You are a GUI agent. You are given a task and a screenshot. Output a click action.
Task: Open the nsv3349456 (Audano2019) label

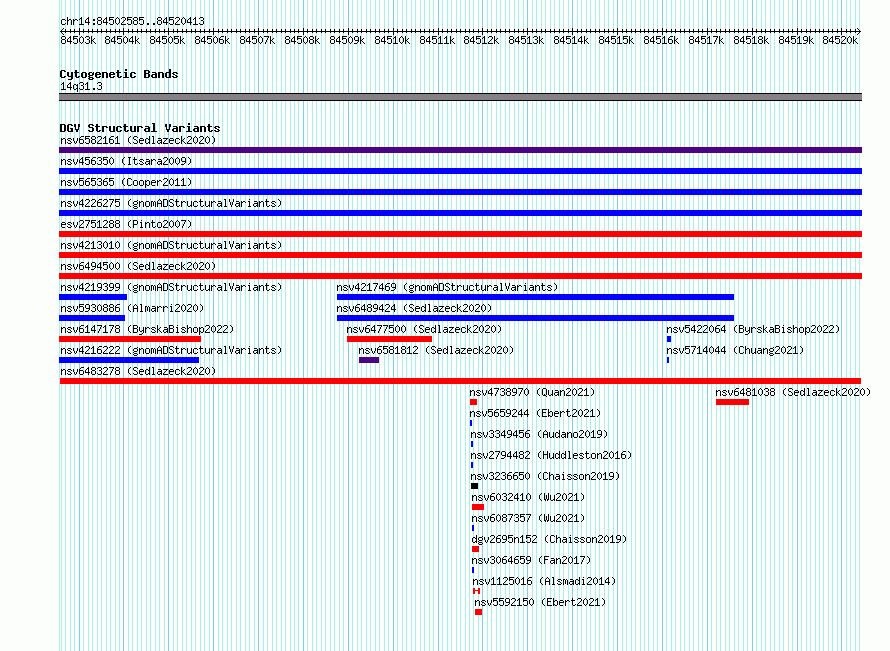click(x=539, y=434)
